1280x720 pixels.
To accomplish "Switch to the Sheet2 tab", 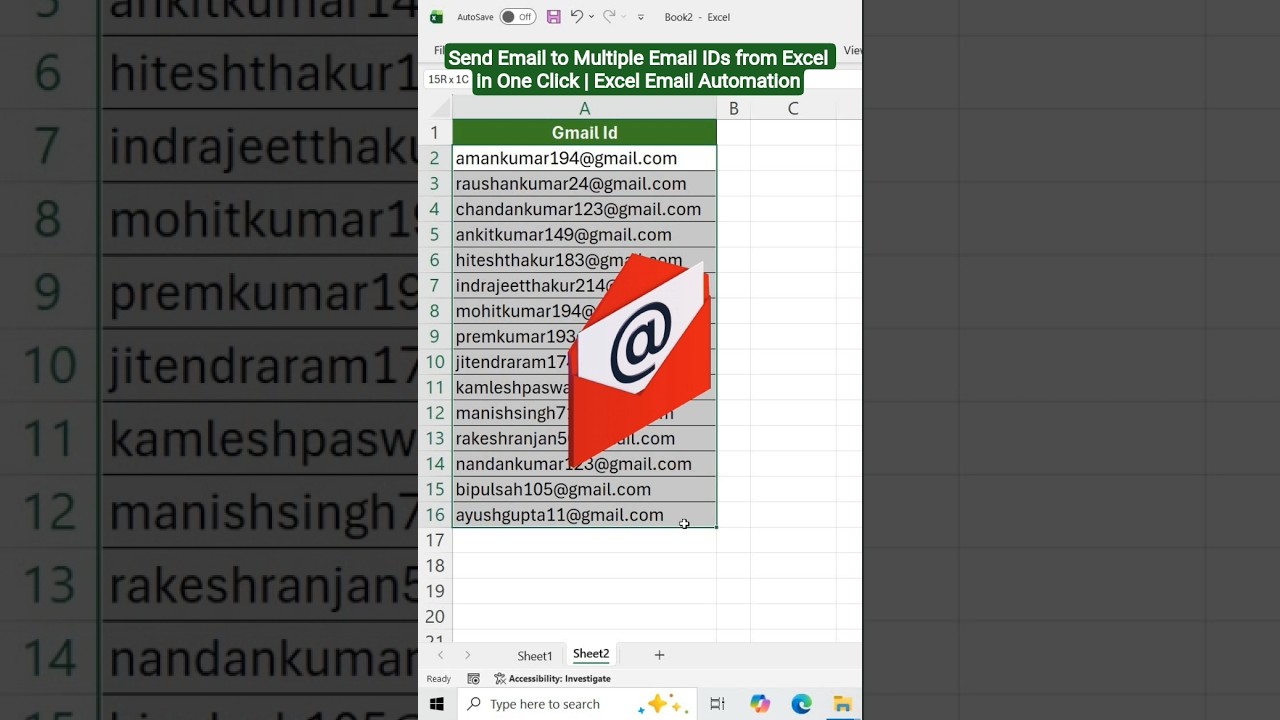I will tap(591, 654).
